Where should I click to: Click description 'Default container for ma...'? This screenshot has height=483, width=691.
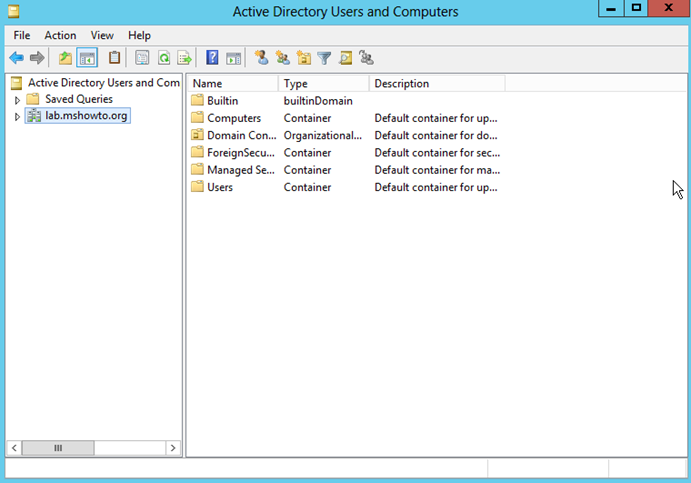[x=437, y=170]
